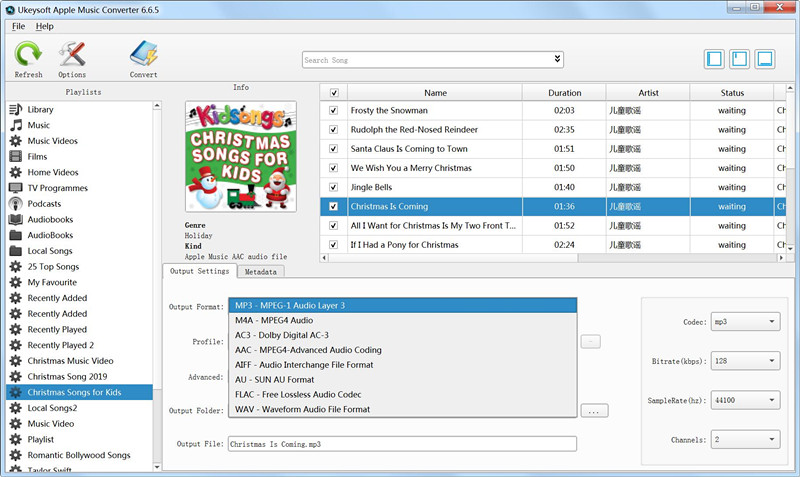The image size is (800, 477).
Task: Open the Channels dropdown
Action: [x=745, y=440]
